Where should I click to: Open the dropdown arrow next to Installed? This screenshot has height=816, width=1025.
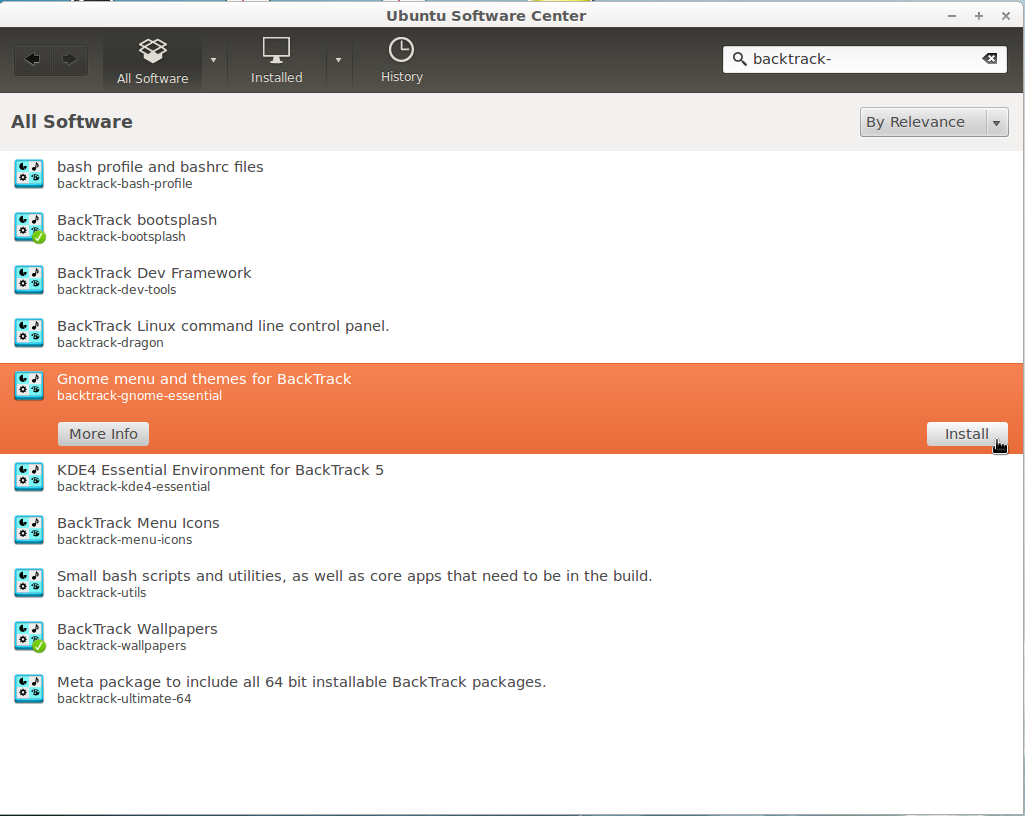coord(339,60)
